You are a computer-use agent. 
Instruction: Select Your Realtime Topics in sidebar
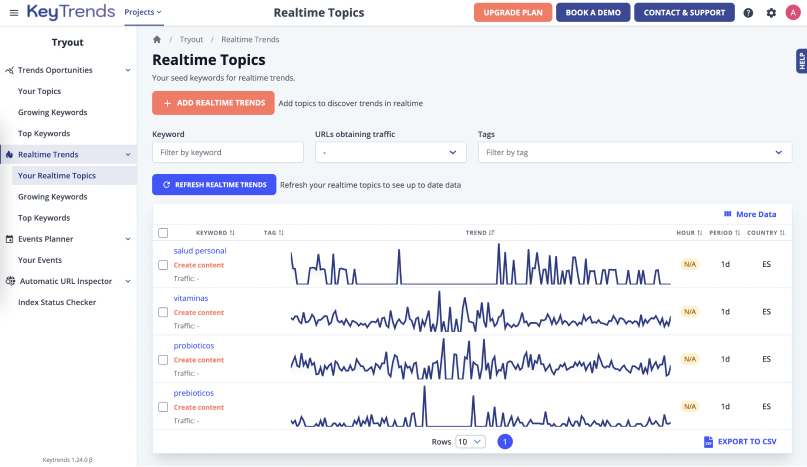57,176
